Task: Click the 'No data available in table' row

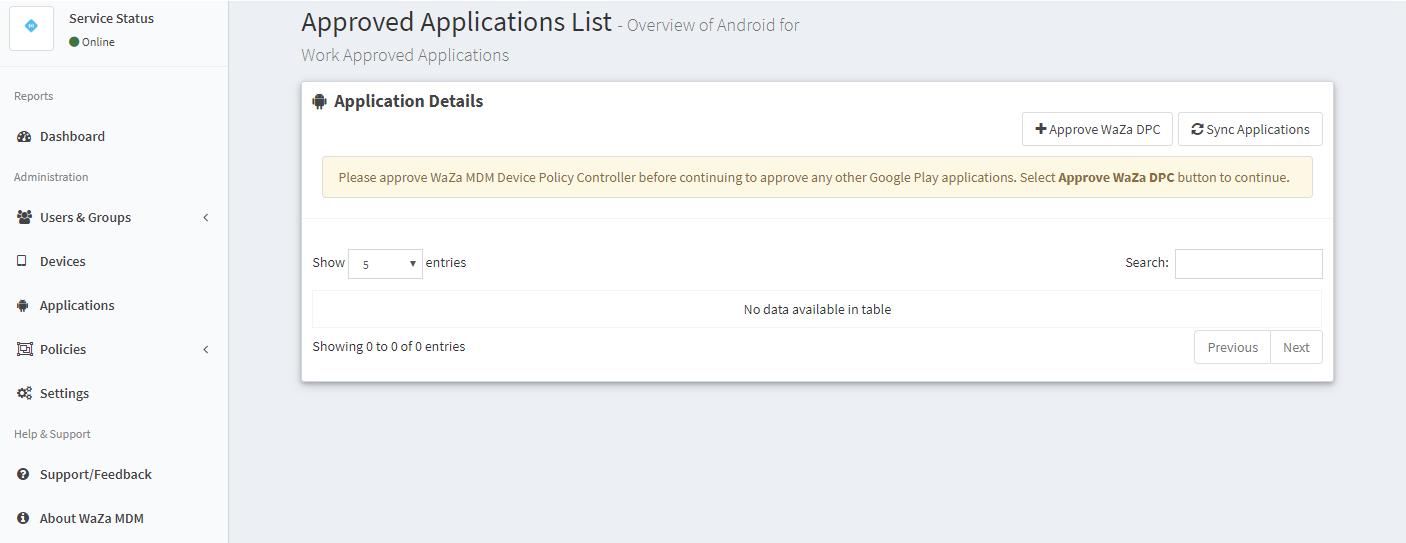Action: [817, 309]
